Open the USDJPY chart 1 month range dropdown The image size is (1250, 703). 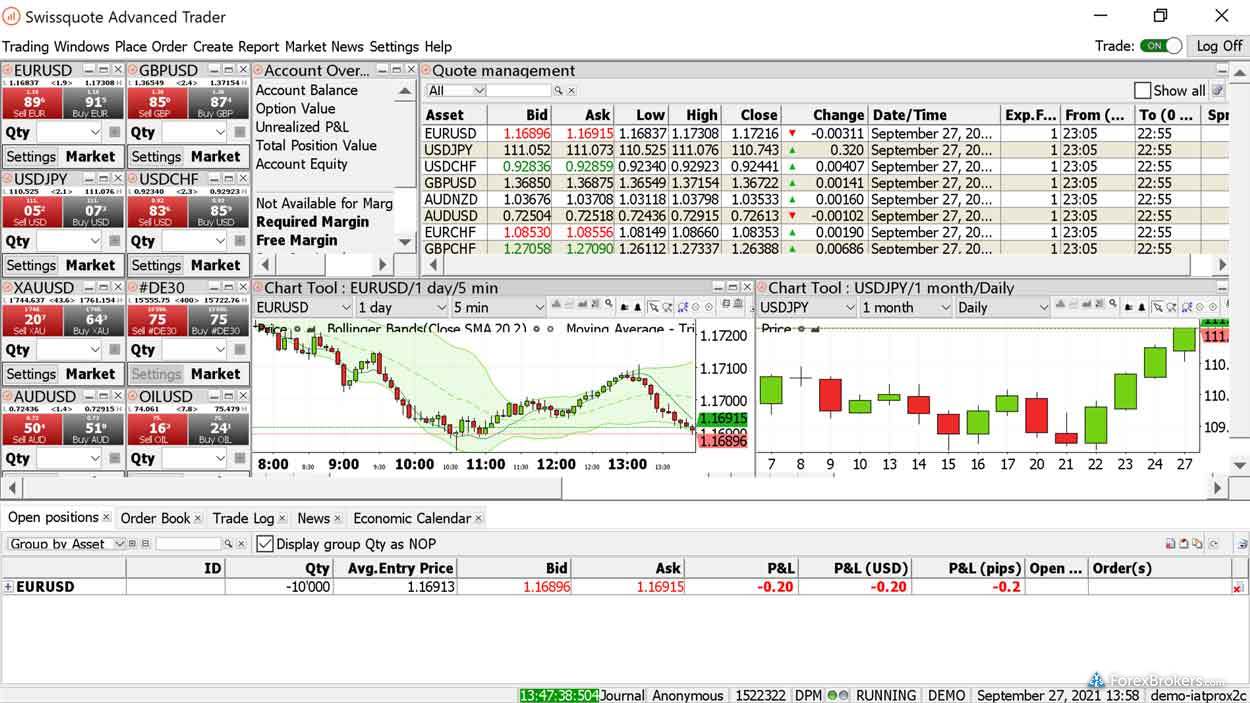click(904, 308)
